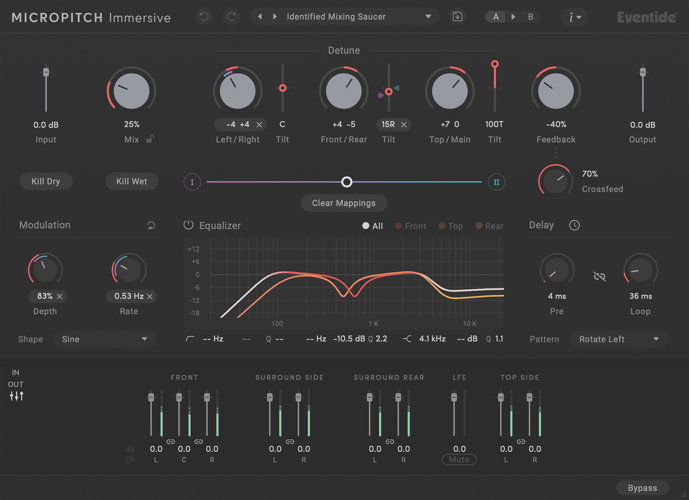Viewport: 689px width, 500px height.
Task: Click the Delay tempo sync clock icon
Action: point(574,226)
